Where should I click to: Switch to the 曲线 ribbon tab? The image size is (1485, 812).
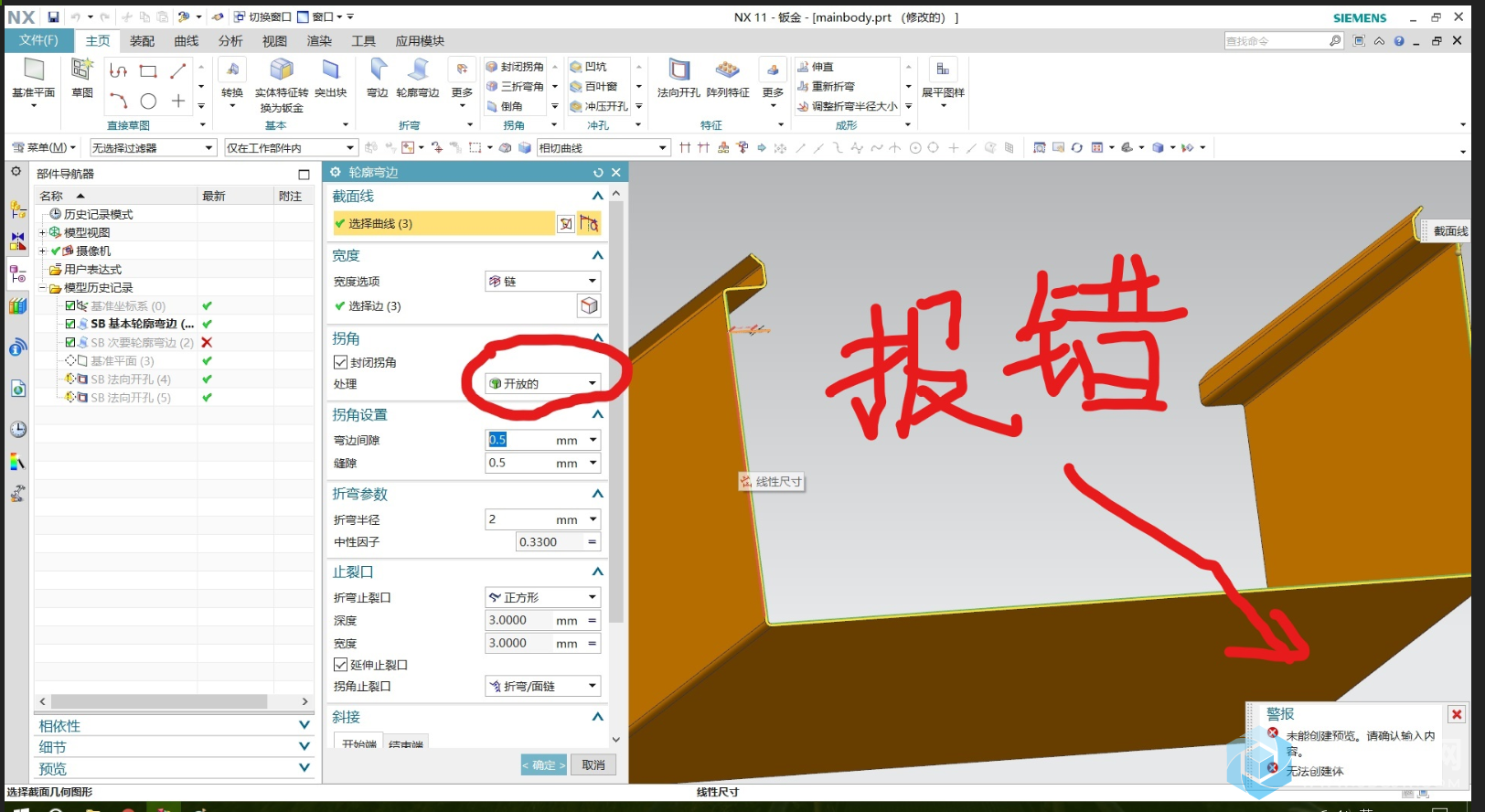[x=186, y=40]
